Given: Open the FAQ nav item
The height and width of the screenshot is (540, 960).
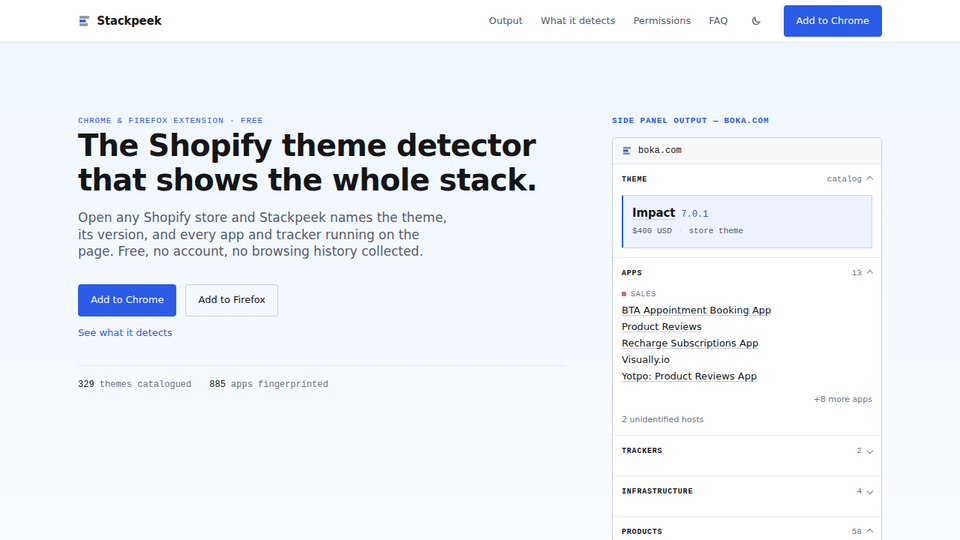Looking at the screenshot, I should click(718, 21).
